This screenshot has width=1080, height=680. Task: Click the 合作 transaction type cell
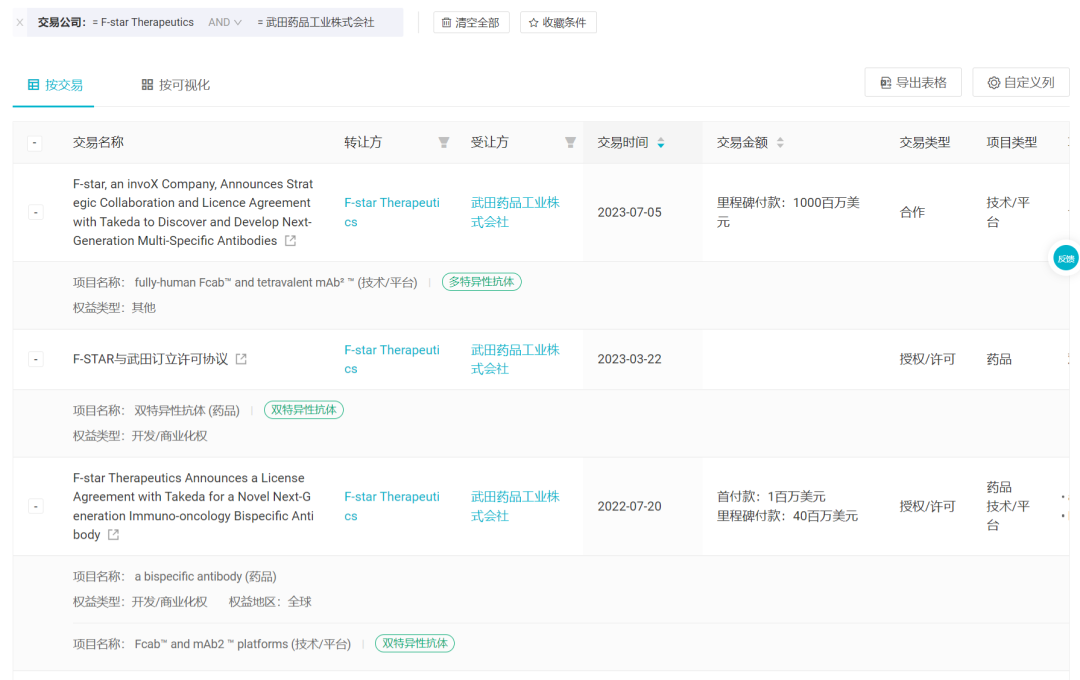(x=912, y=212)
